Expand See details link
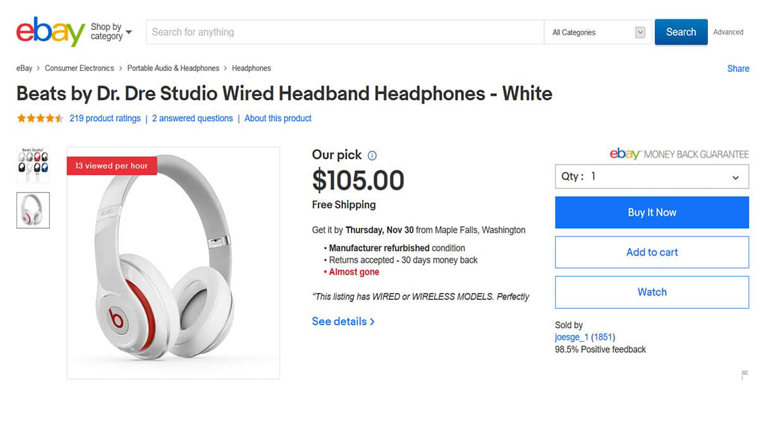768x424 pixels. tap(343, 322)
